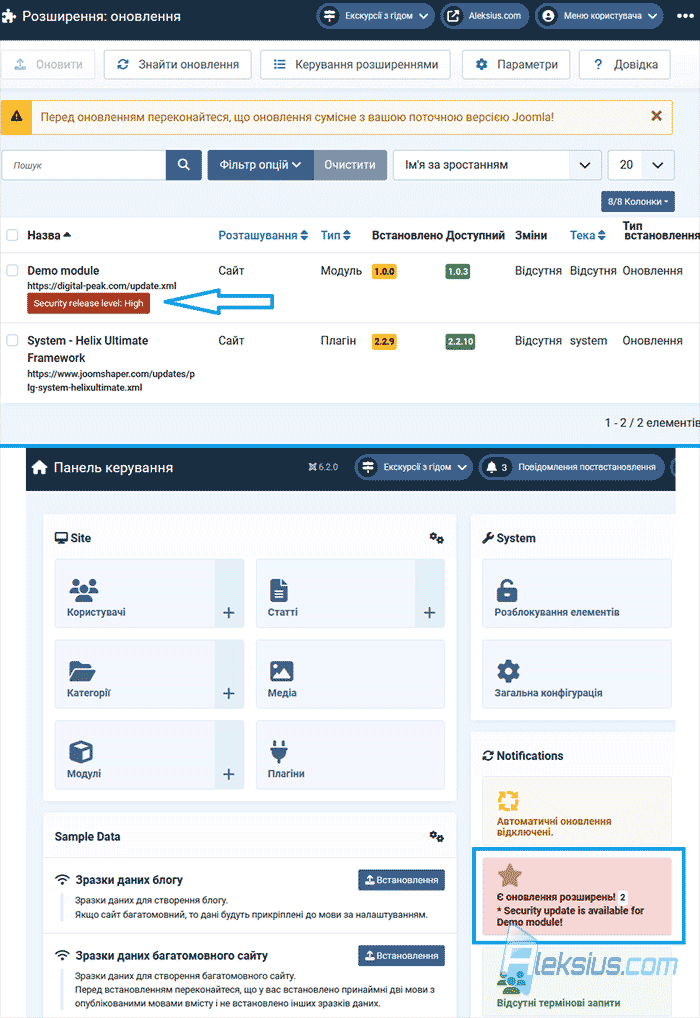The height and width of the screenshot is (1018, 700).
Task: Open Екскурсії з гідом in dashboard header
Action: [414, 467]
